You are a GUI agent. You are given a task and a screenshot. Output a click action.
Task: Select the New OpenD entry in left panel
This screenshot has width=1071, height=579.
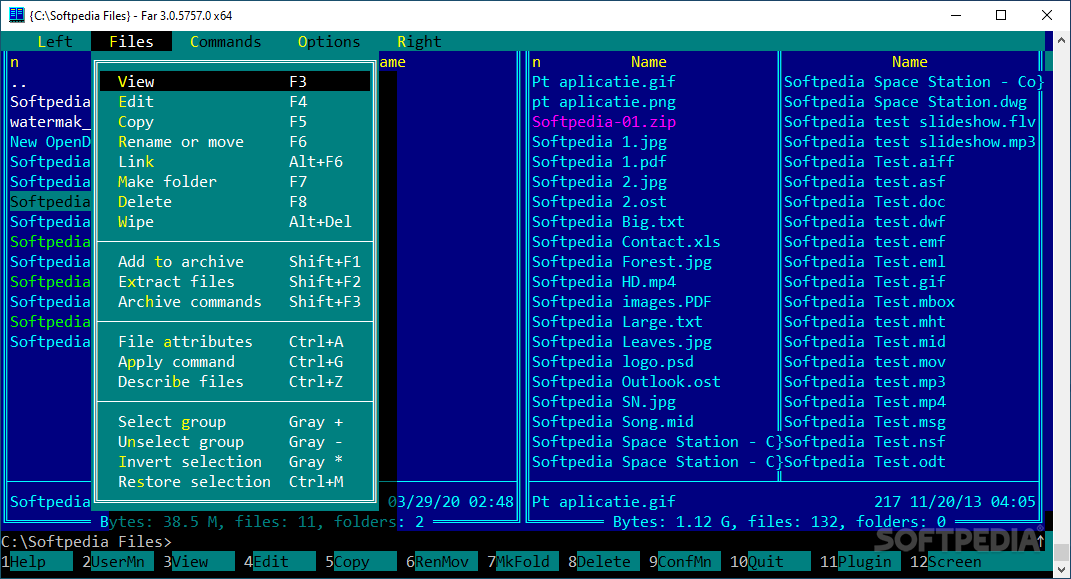(50, 141)
